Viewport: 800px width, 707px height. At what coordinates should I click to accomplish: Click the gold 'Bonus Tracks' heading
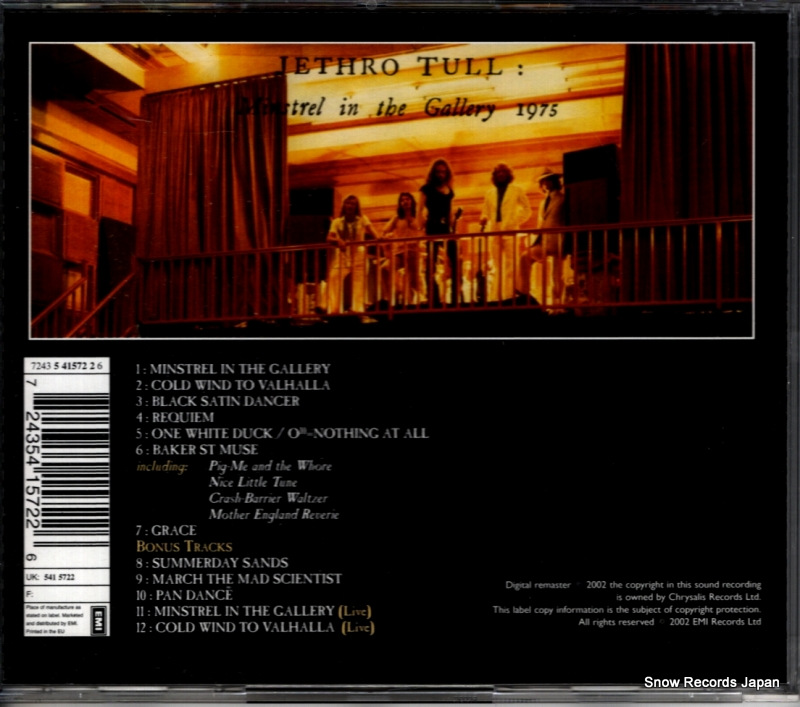184,547
